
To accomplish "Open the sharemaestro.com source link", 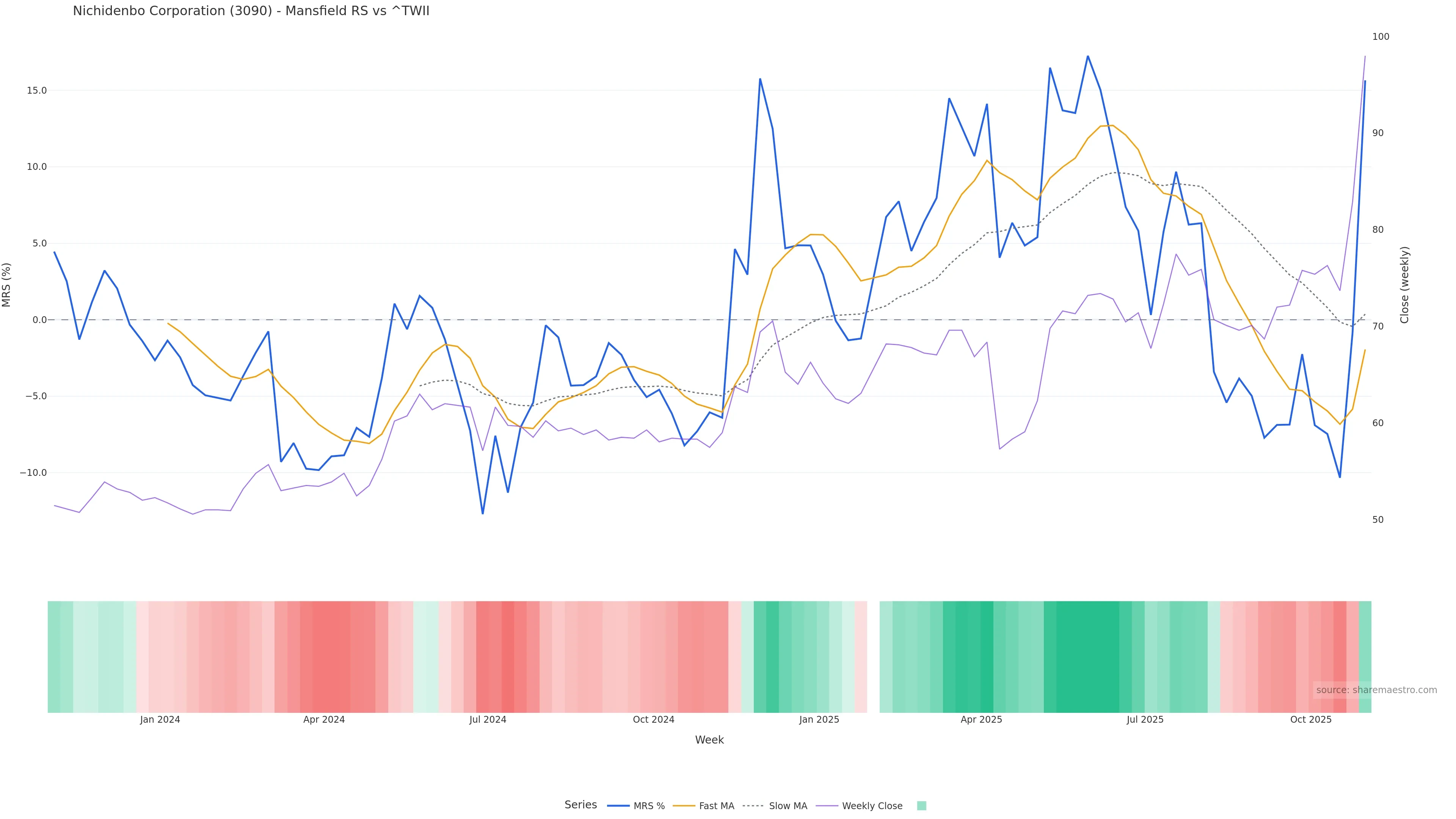I will click(x=1376, y=690).
